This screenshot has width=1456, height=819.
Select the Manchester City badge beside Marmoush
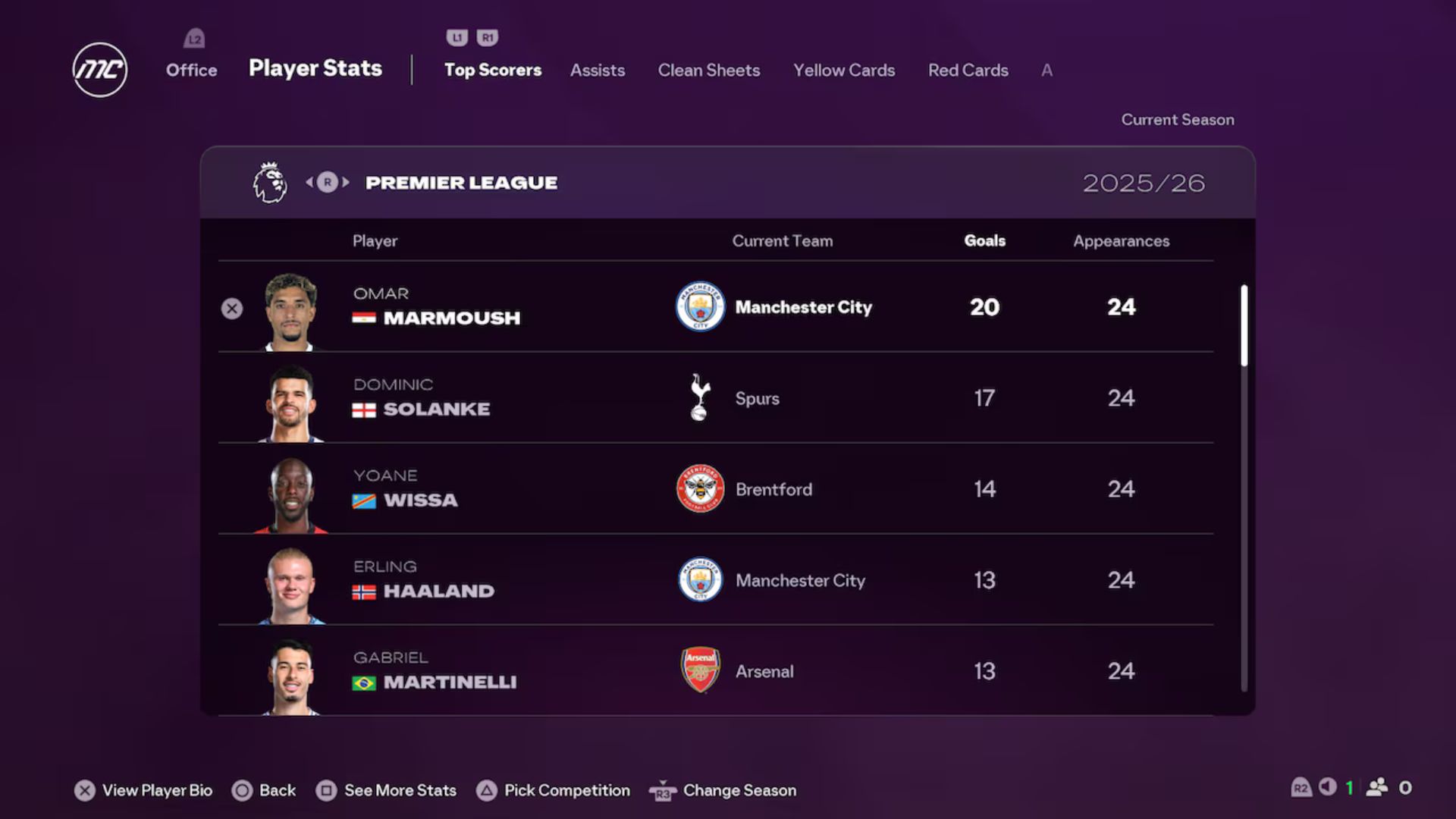tap(699, 307)
